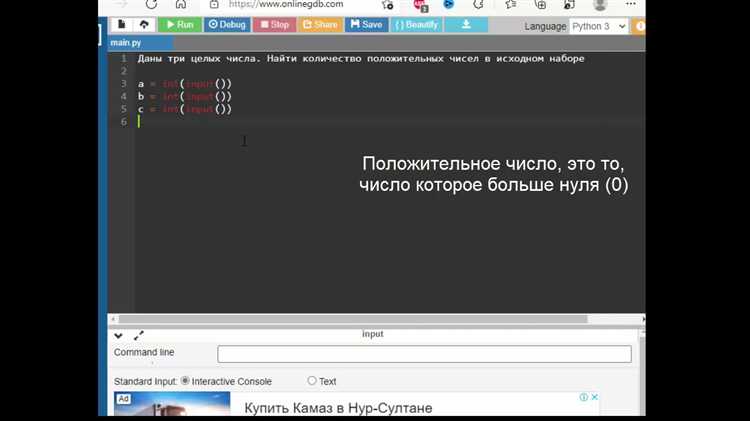Click code line 'a = int(input())'
The height and width of the screenshot is (421, 750).
click(185, 84)
